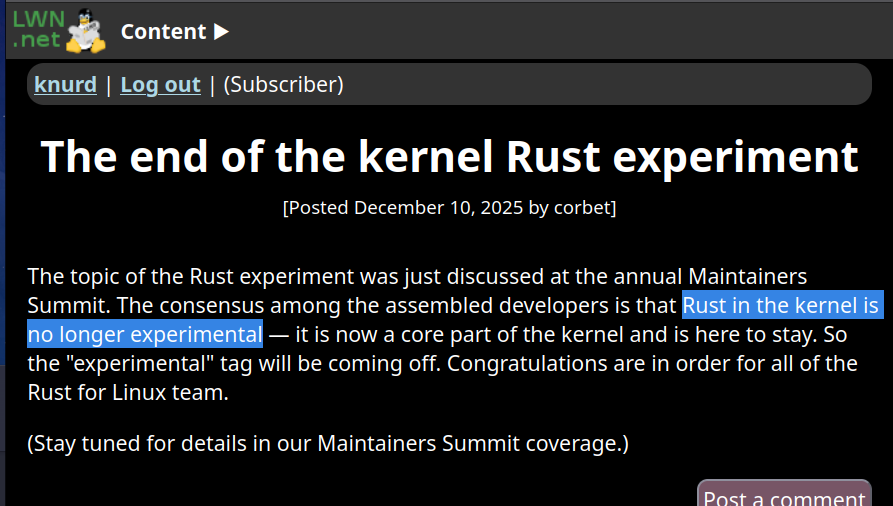
Task: Click the (Subscriber) status label
Action: click(x=283, y=85)
